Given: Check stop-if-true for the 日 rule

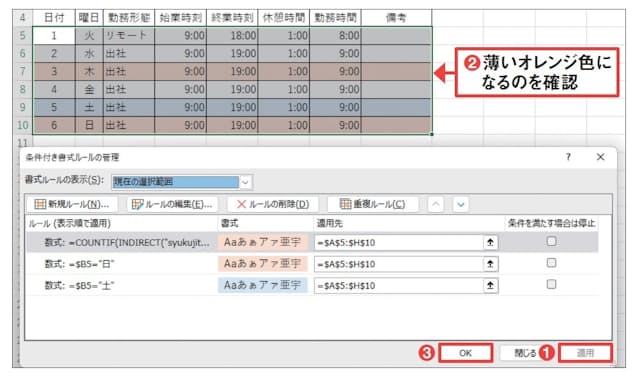Looking at the screenshot, I should point(551,263).
